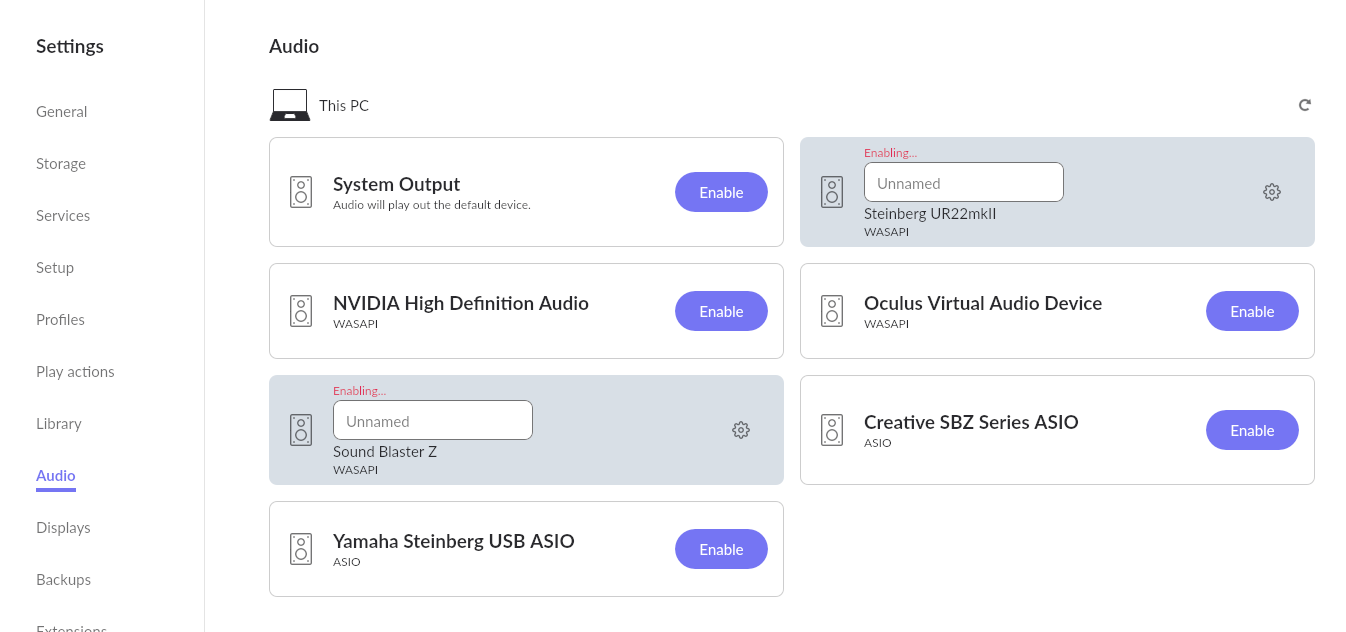Viewport: 1346px width, 632px height.
Task: Click the System Output device title
Action: 397,185
